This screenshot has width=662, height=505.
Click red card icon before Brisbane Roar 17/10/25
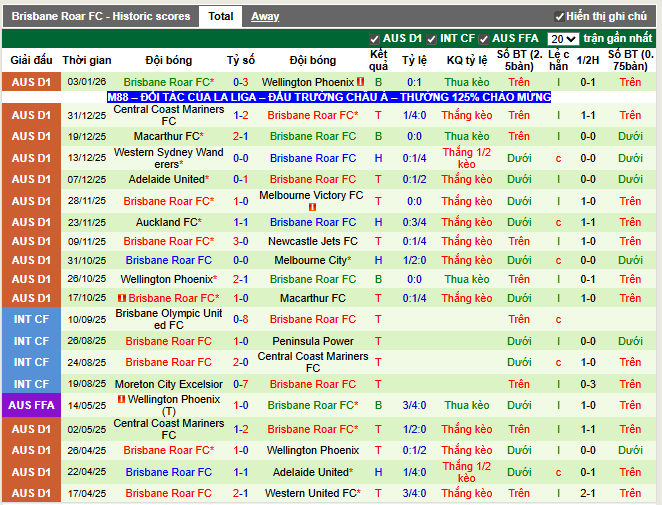(x=122, y=298)
